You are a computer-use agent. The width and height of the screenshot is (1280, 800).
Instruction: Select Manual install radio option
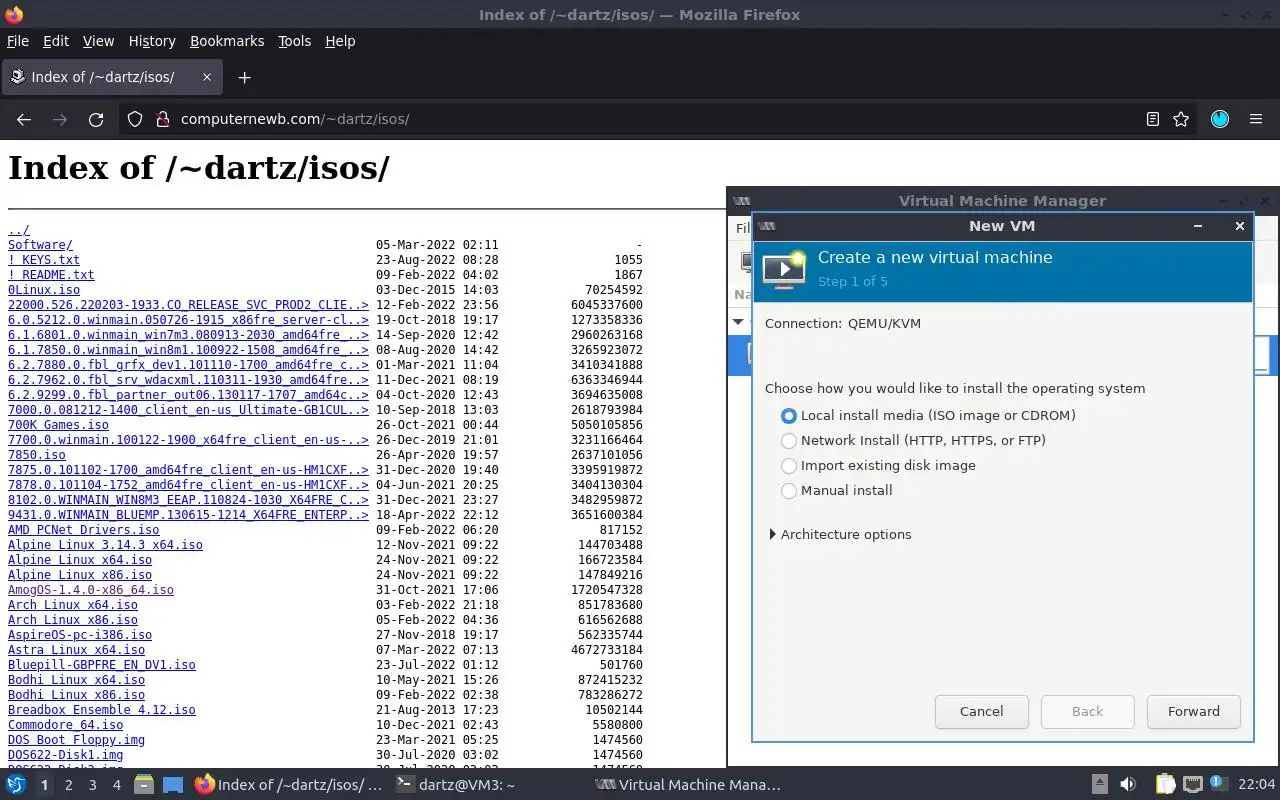(x=789, y=490)
